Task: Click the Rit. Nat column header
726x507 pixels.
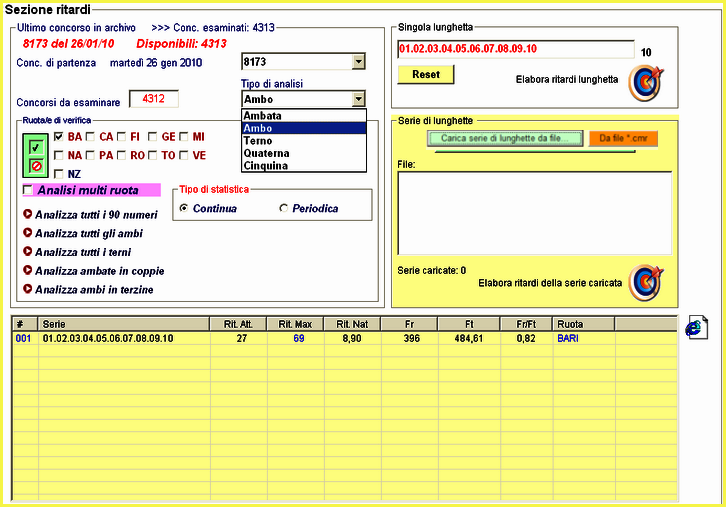Action: coord(352,324)
